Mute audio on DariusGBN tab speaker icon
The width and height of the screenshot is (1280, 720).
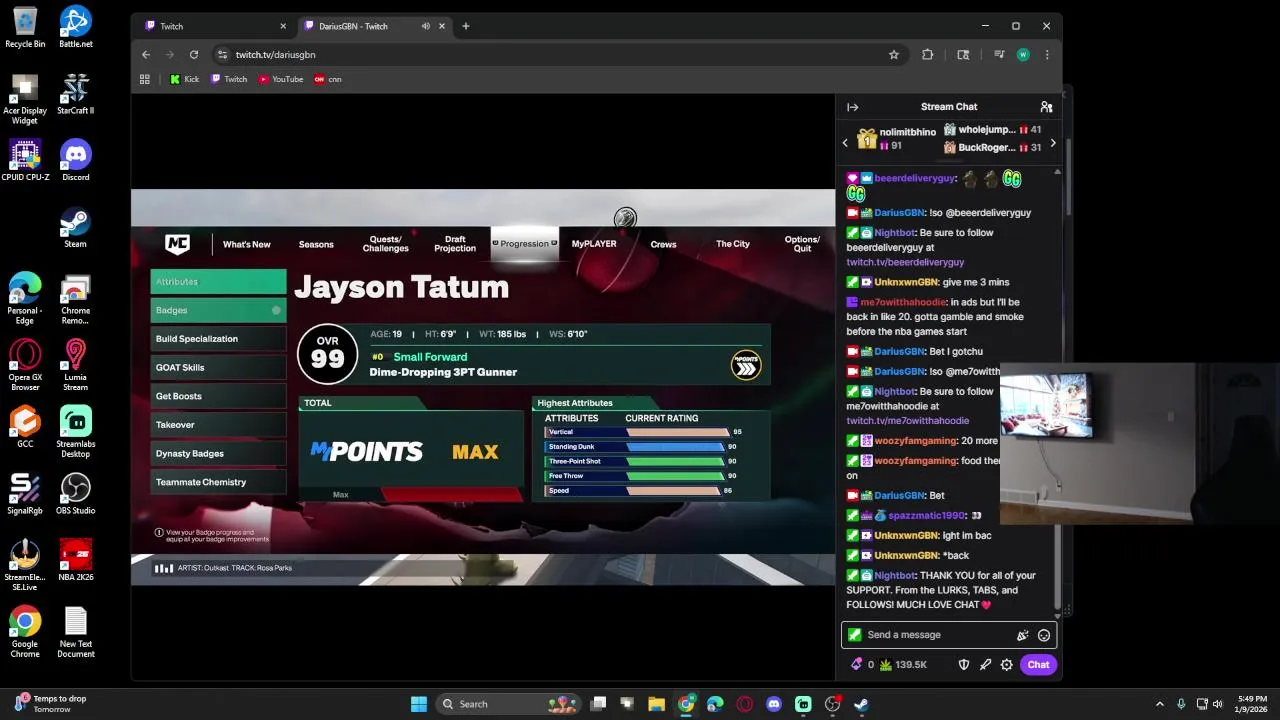click(426, 26)
